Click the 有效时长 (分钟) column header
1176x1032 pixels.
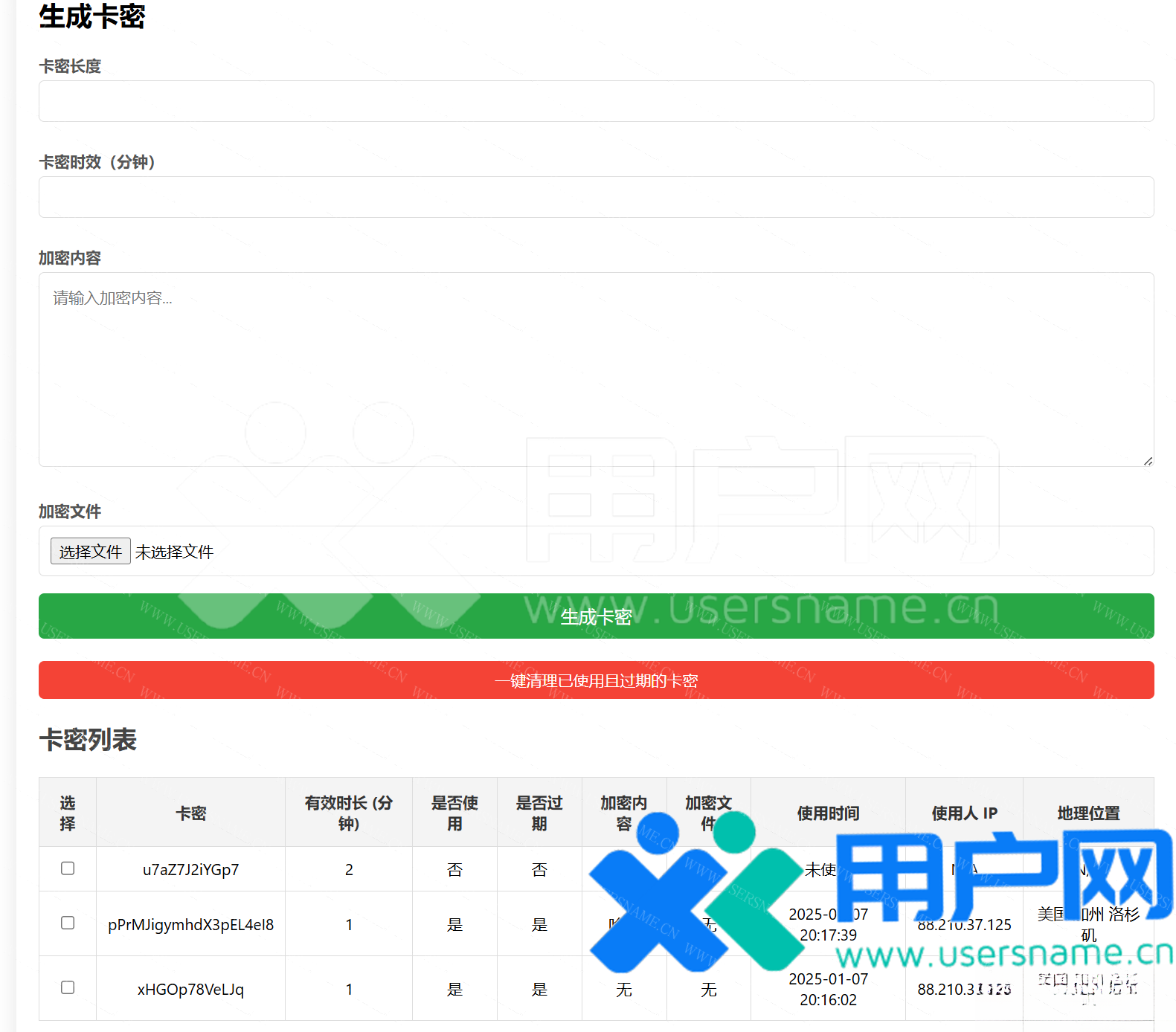tap(348, 813)
